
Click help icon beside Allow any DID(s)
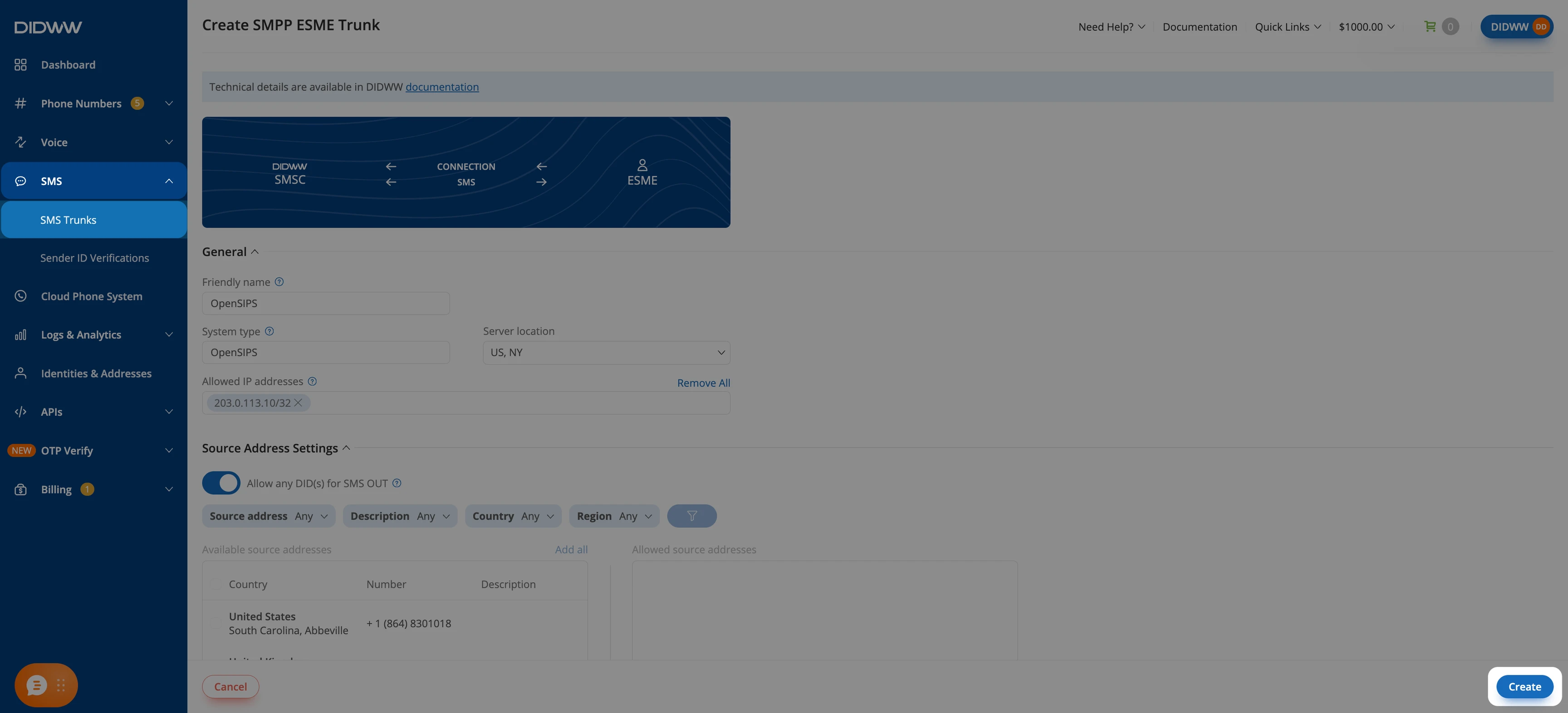397,483
